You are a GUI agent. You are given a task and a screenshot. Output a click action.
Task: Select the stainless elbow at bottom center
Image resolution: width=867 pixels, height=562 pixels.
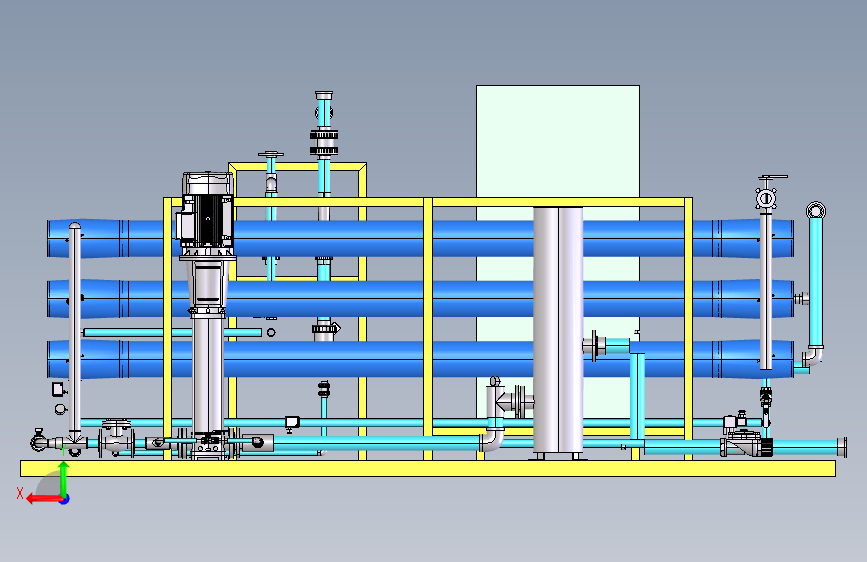click(x=492, y=441)
